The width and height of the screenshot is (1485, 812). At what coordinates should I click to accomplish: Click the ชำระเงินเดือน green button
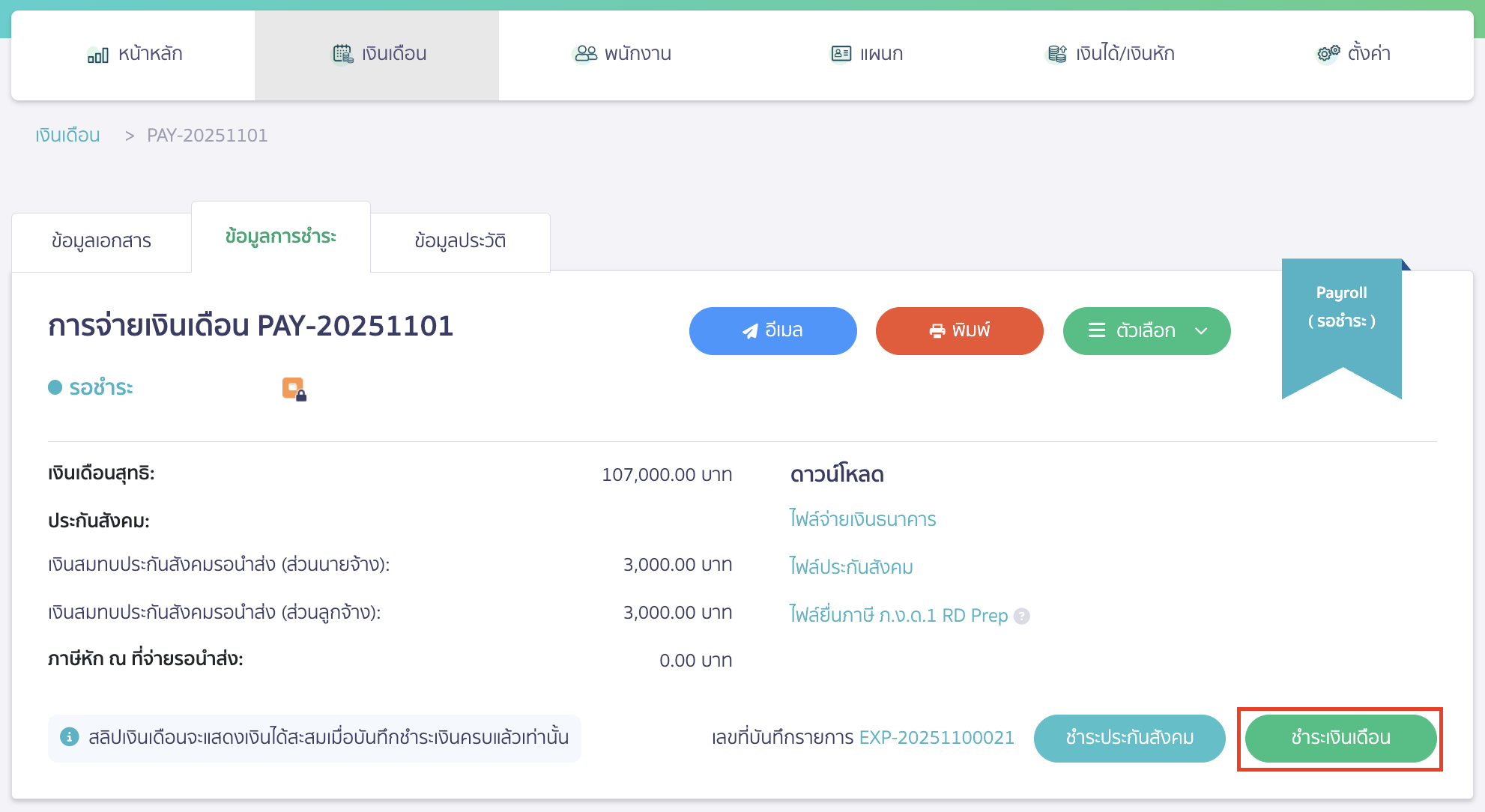coord(1340,738)
